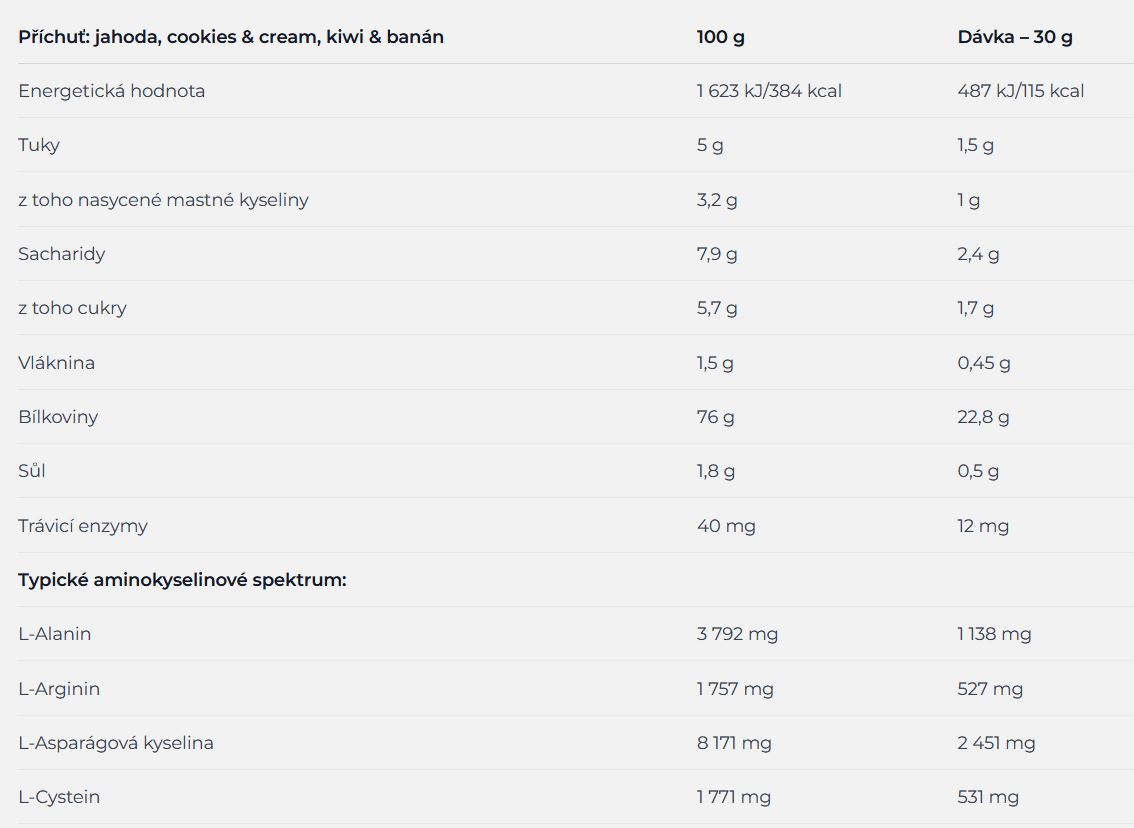The image size is (1134, 828).
Task: Click the z toho cukry row label
Action: (72, 309)
